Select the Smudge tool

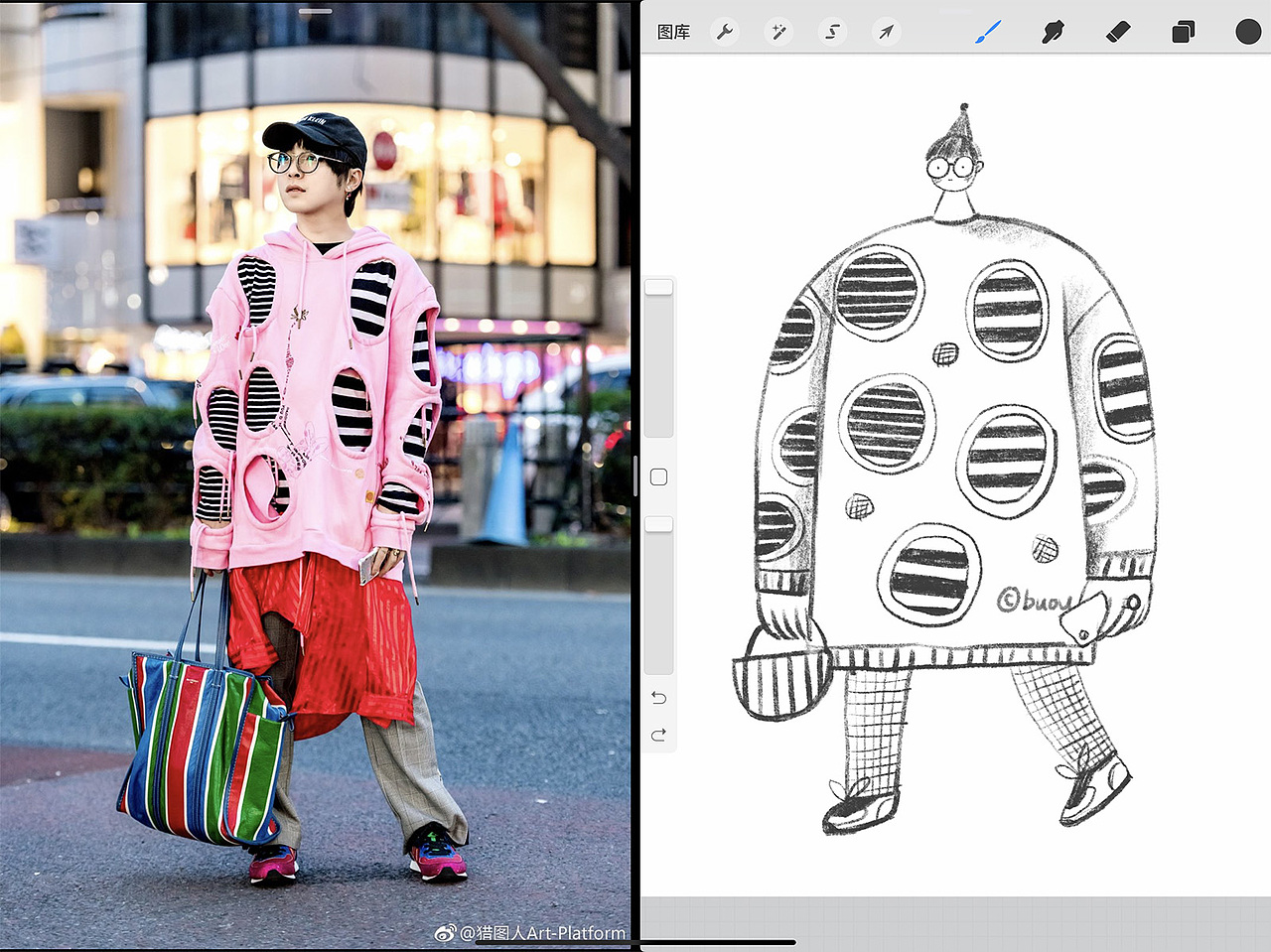pyautogui.click(x=1053, y=32)
